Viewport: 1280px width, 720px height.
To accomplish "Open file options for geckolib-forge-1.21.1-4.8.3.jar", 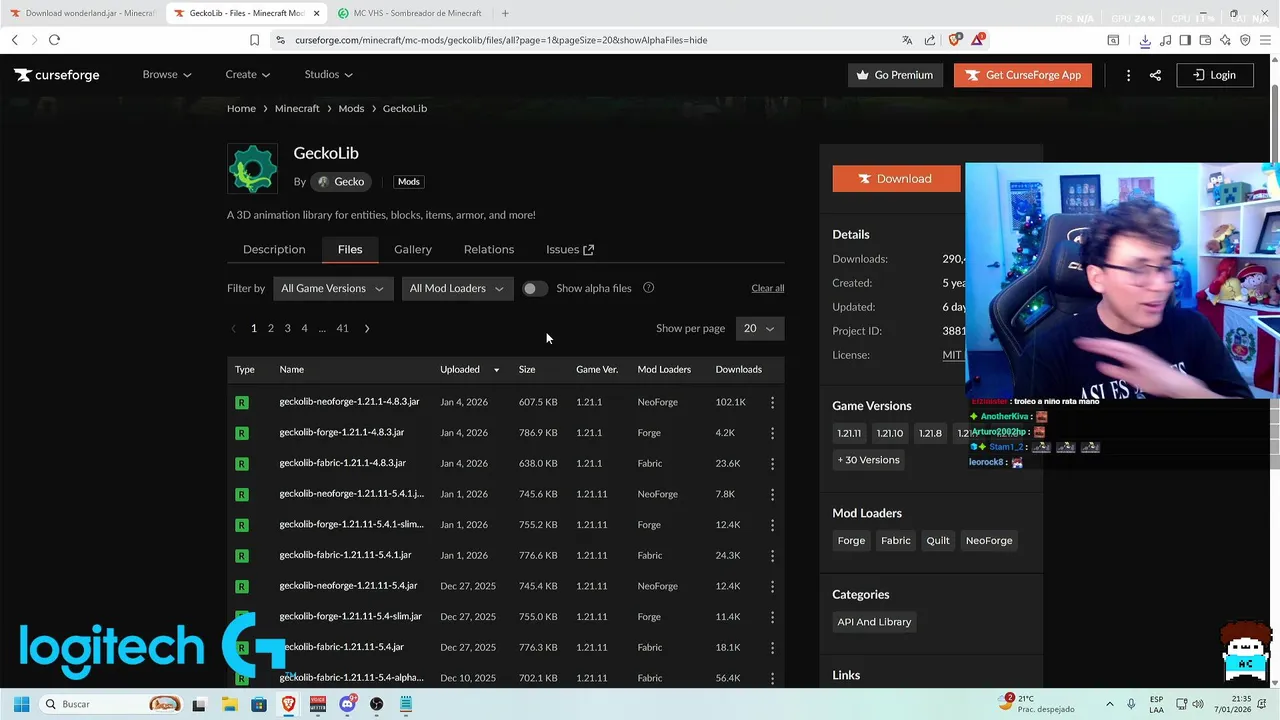I will [772, 433].
